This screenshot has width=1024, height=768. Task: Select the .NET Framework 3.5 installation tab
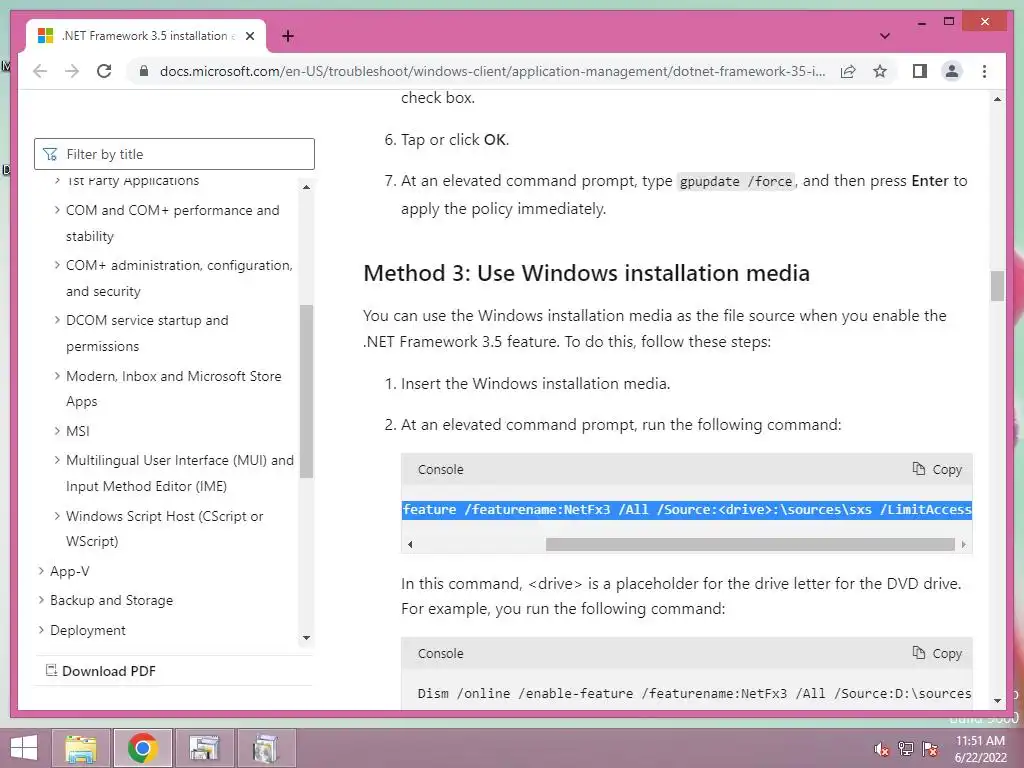click(x=145, y=36)
